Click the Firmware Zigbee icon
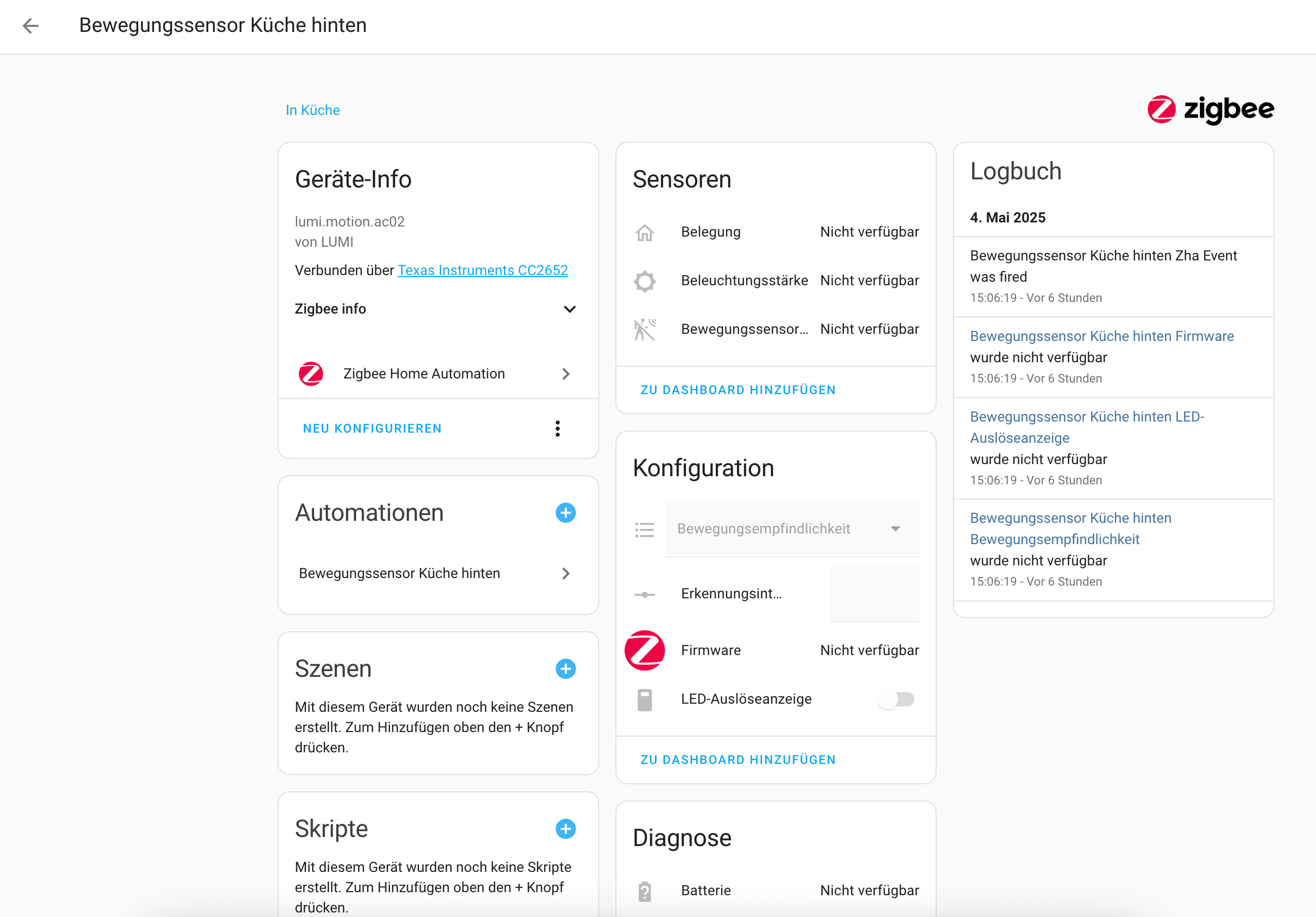This screenshot has width=1316, height=917. pyautogui.click(x=644, y=650)
